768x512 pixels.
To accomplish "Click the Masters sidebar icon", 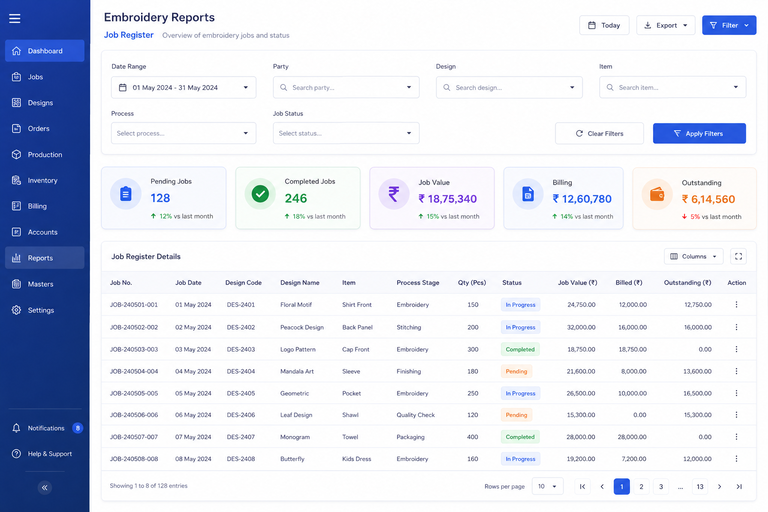I will (16, 284).
